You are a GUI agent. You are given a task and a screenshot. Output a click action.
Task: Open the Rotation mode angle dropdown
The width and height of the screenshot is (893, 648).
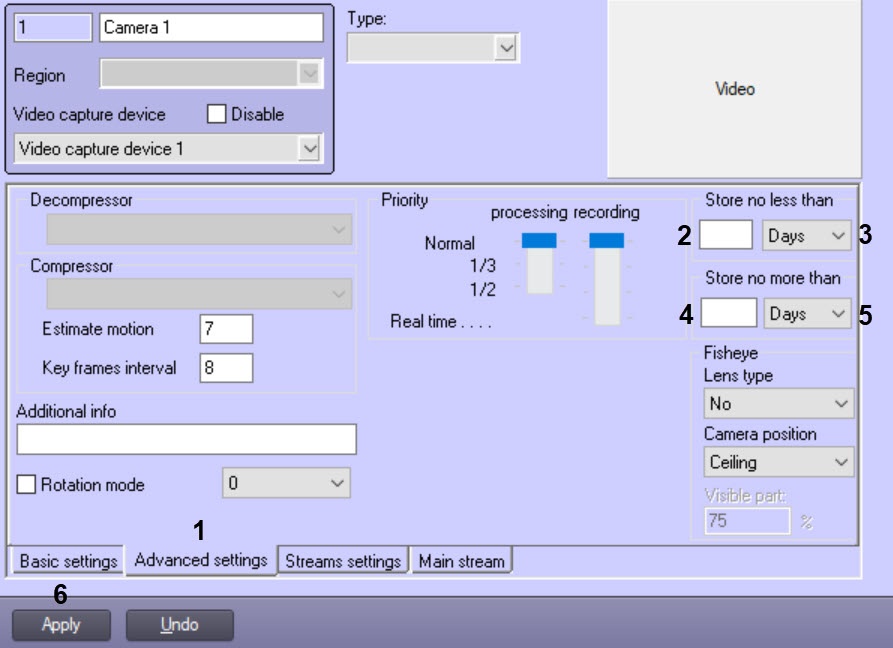pos(286,483)
